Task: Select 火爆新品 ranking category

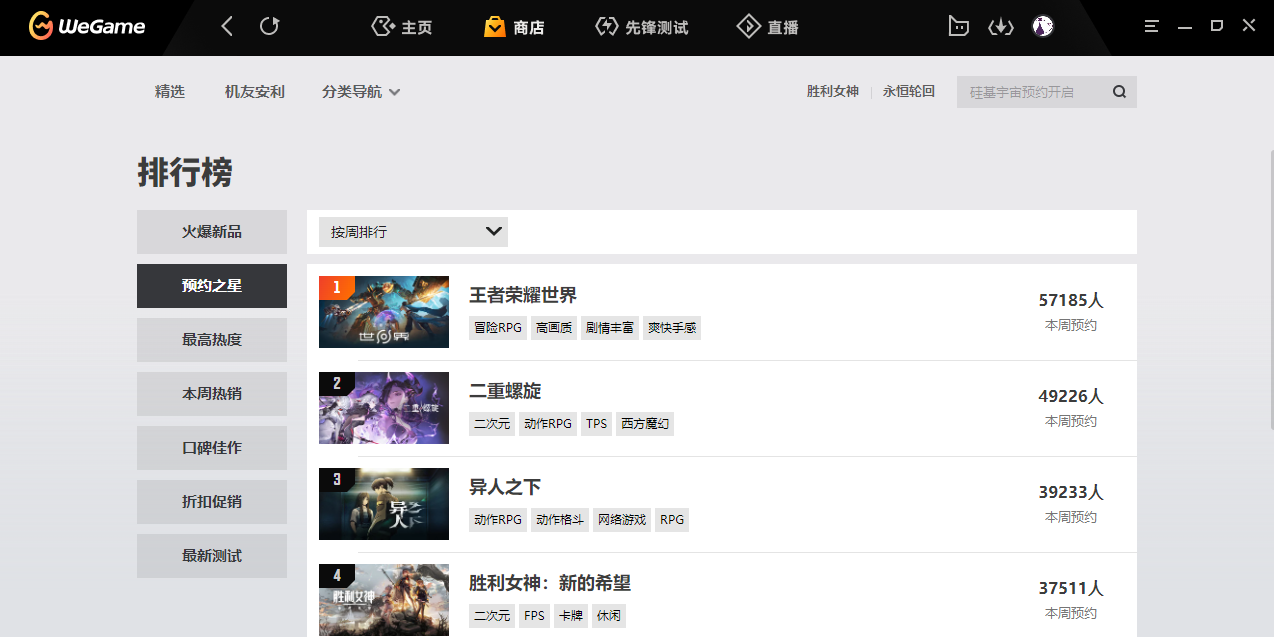Action: (x=212, y=232)
